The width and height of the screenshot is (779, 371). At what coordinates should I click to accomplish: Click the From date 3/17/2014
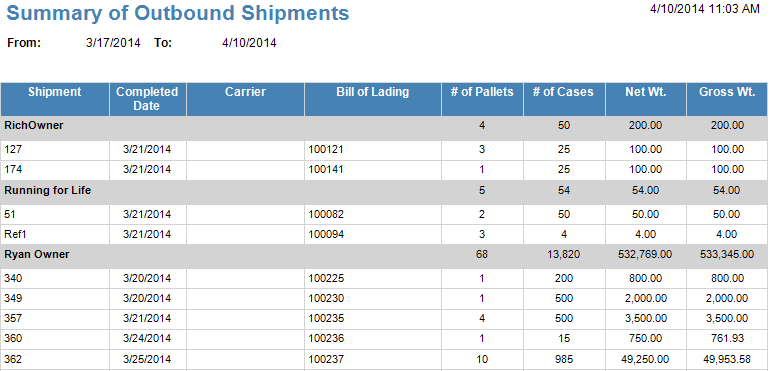click(x=113, y=43)
